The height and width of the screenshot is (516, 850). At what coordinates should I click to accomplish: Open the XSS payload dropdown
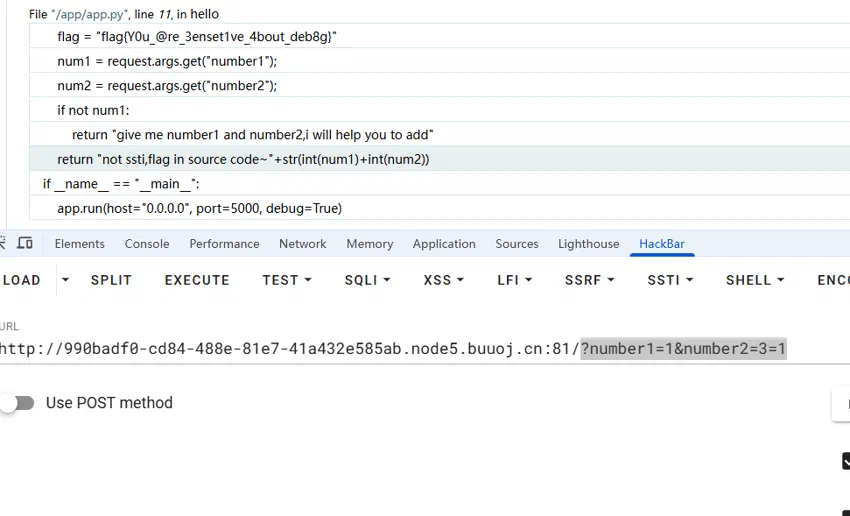443,280
